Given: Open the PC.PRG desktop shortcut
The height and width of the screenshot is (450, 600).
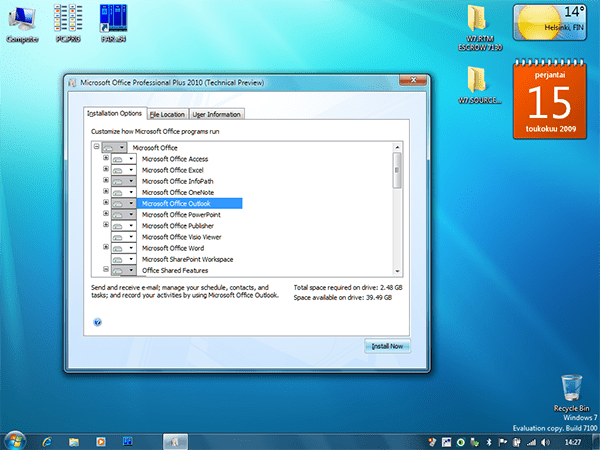Looking at the screenshot, I should [x=68, y=24].
